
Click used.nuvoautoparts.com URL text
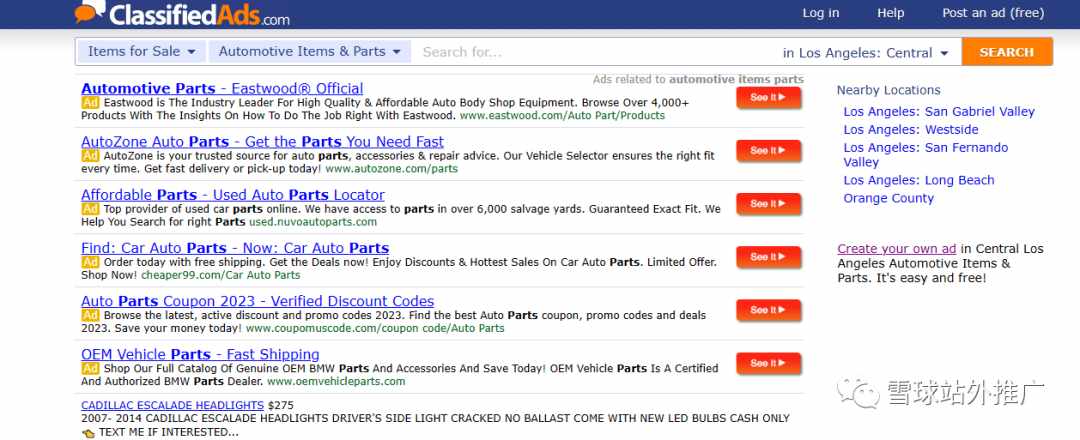point(313,222)
